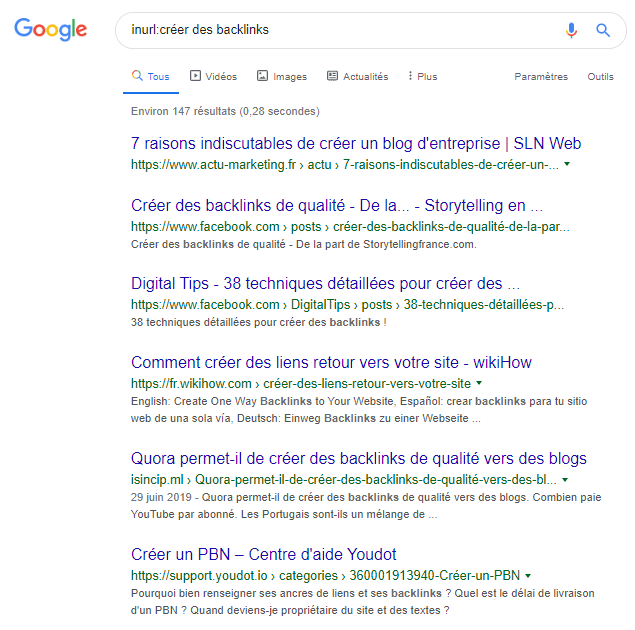Switch to the Actualités tab
The width and height of the screenshot is (635, 630).
click(x=358, y=77)
